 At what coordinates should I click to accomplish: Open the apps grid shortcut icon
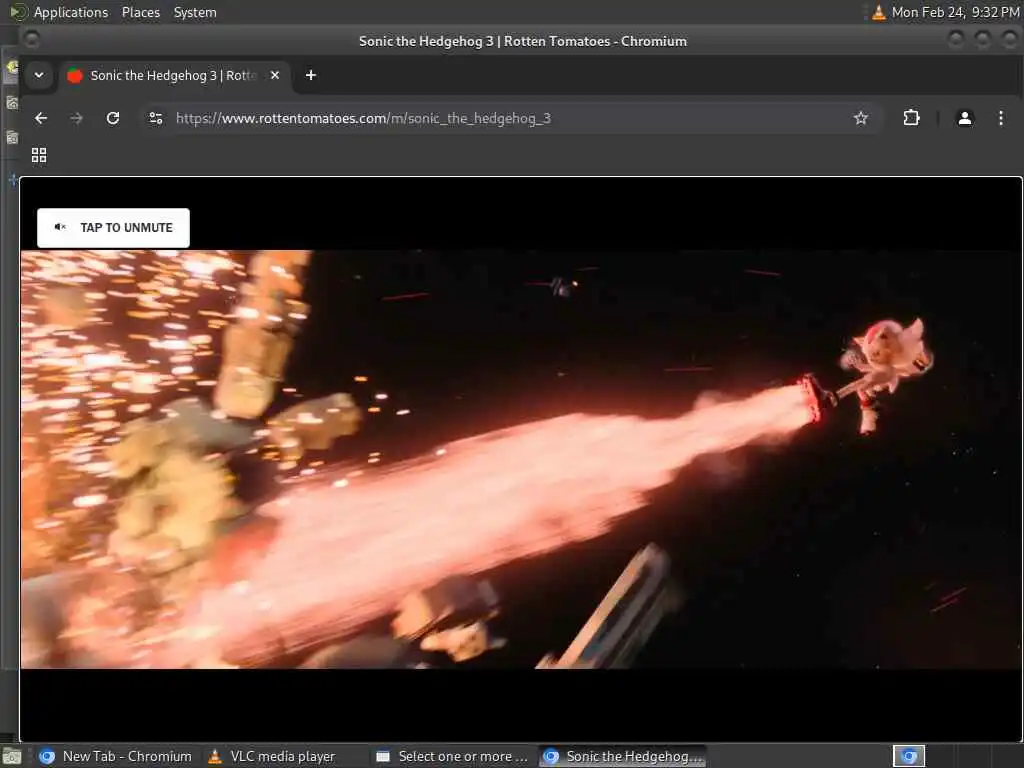[x=39, y=155]
